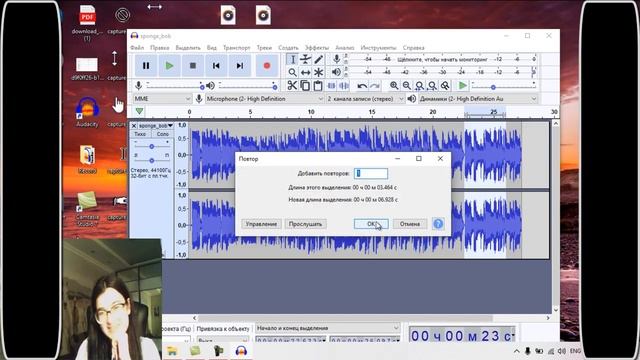Click Fit selection to width icon
Screen dimensions: 640x360
point(419,86)
